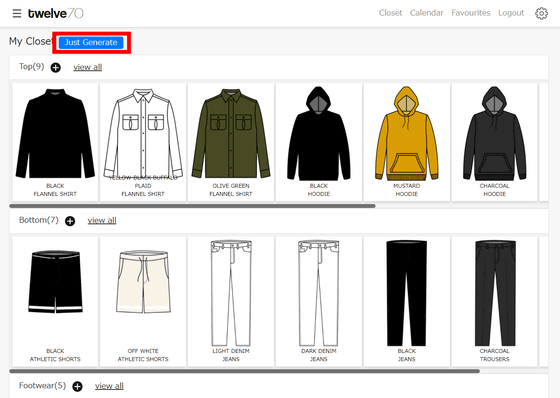Open the hamburger menu icon

click(x=16, y=14)
